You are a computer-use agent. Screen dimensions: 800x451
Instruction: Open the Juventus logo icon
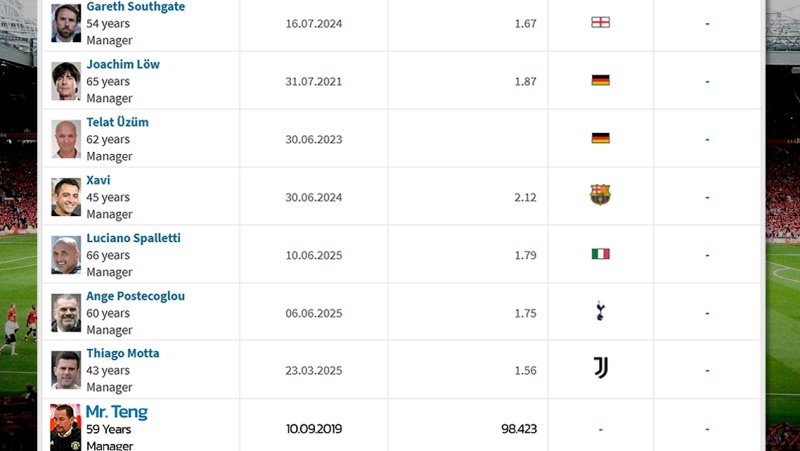(601, 368)
